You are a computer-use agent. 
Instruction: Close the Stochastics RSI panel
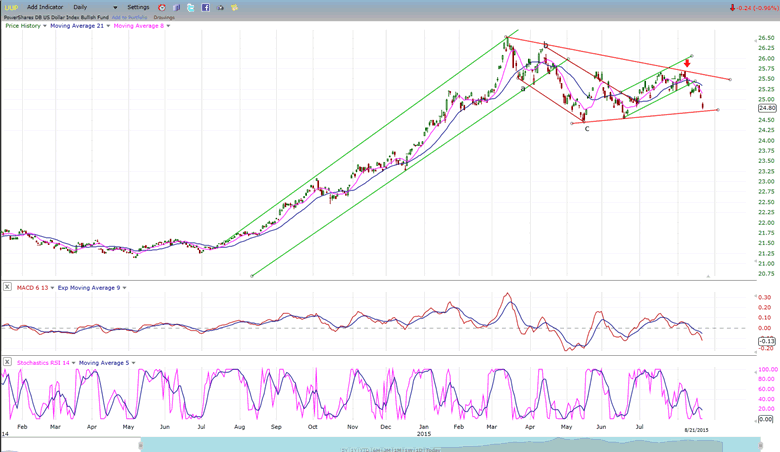tap(7, 361)
